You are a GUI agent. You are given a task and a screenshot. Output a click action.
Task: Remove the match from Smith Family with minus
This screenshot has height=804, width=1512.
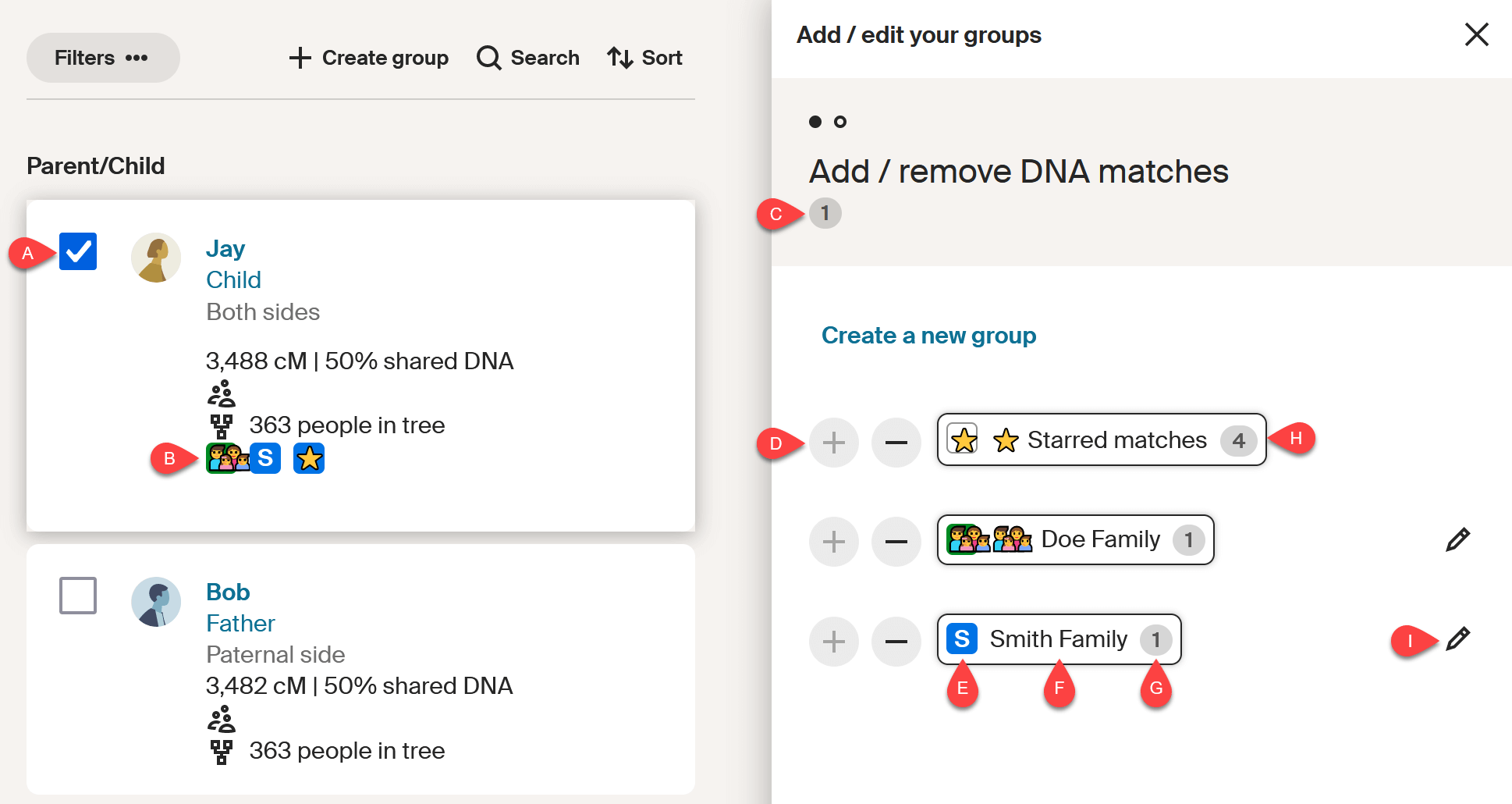[x=896, y=641]
